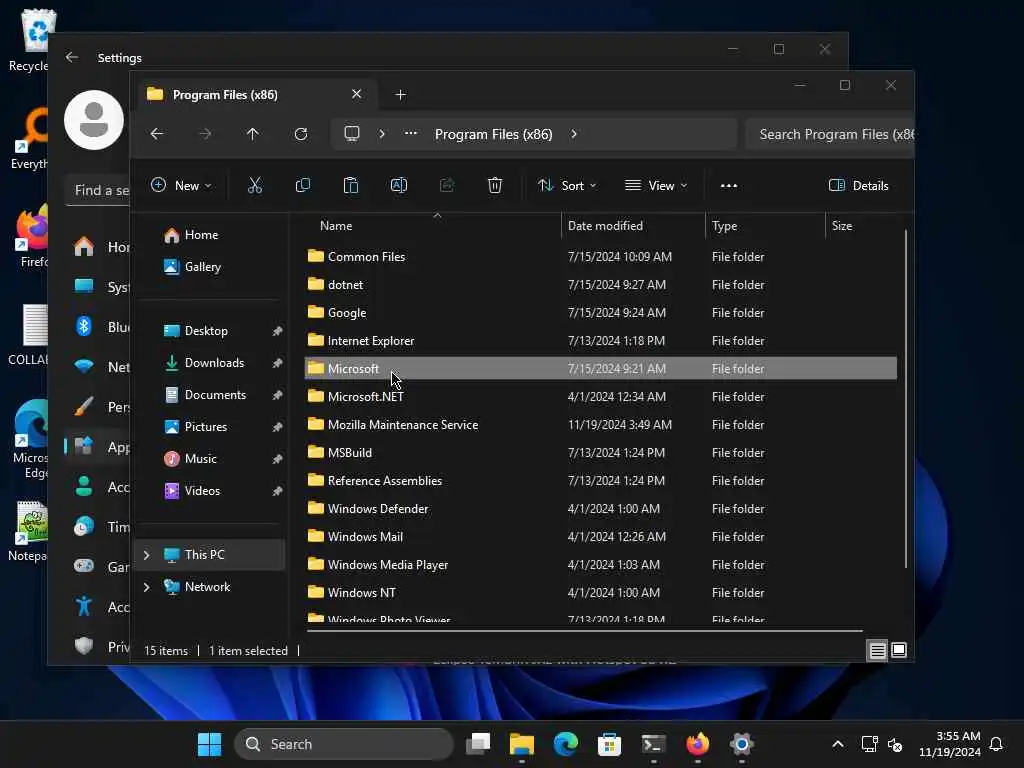Select the Mozilla Maintenance Service folder
This screenshot has height=768, width=1024.
(600, 424)
